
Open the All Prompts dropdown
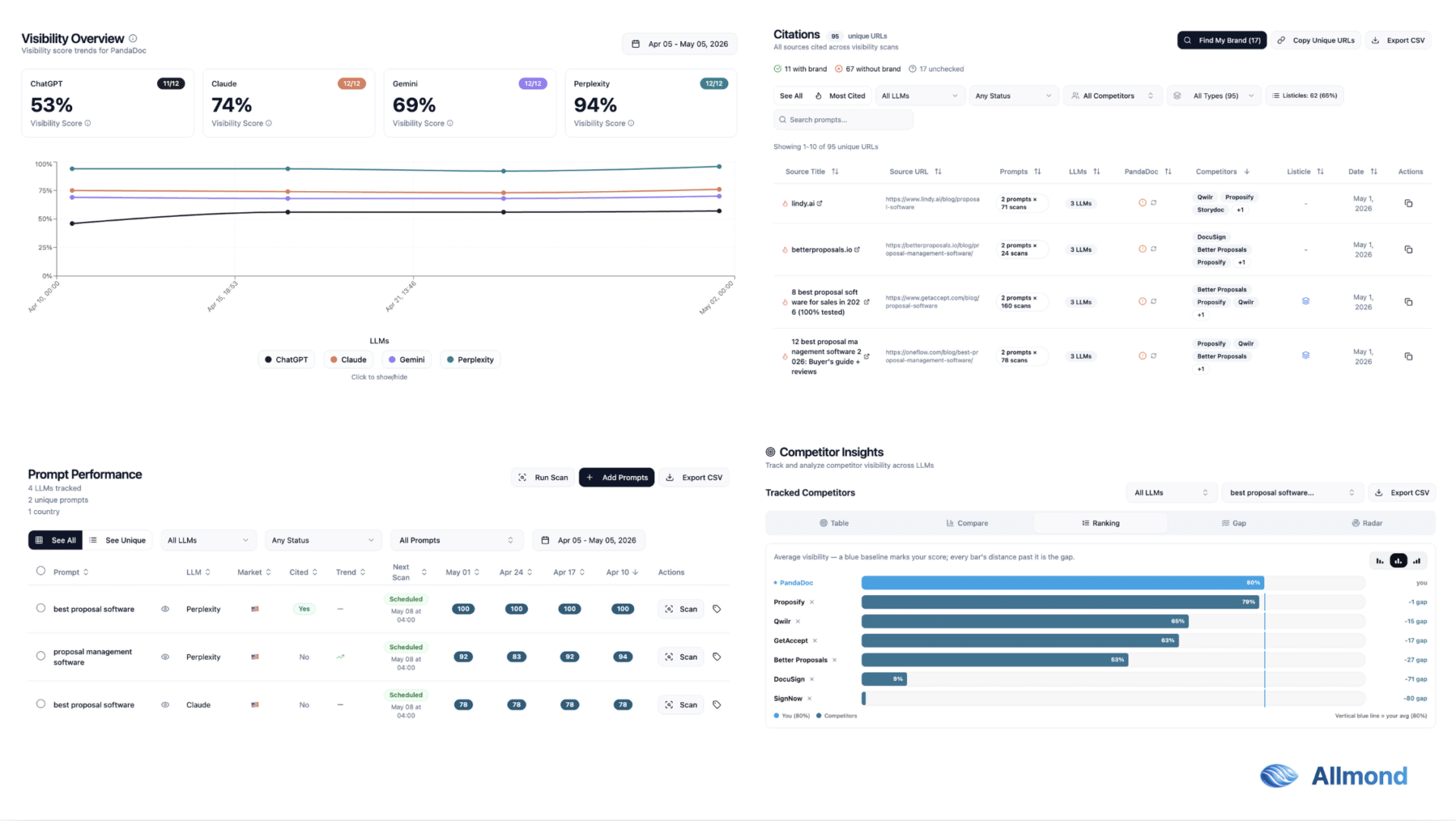click(457, 541)
